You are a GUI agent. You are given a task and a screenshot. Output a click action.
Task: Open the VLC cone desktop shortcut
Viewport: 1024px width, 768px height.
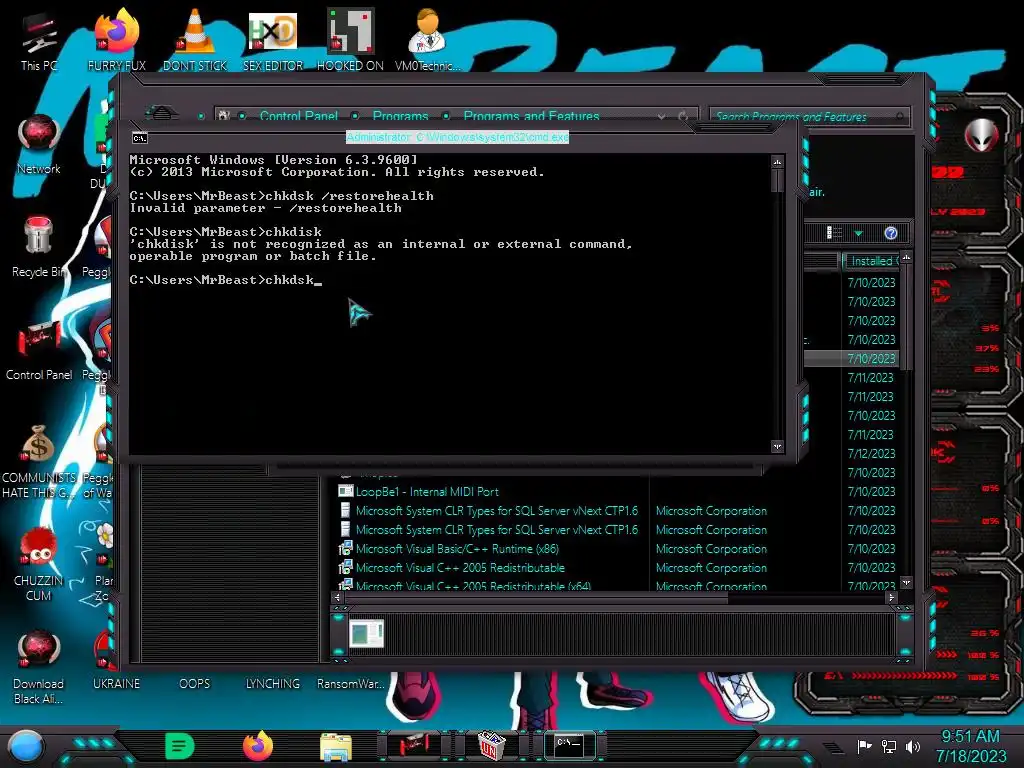[195, 40]
